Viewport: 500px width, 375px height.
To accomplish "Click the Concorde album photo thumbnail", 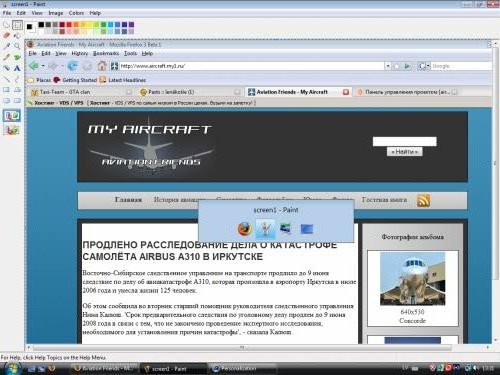I will point(412,279).
